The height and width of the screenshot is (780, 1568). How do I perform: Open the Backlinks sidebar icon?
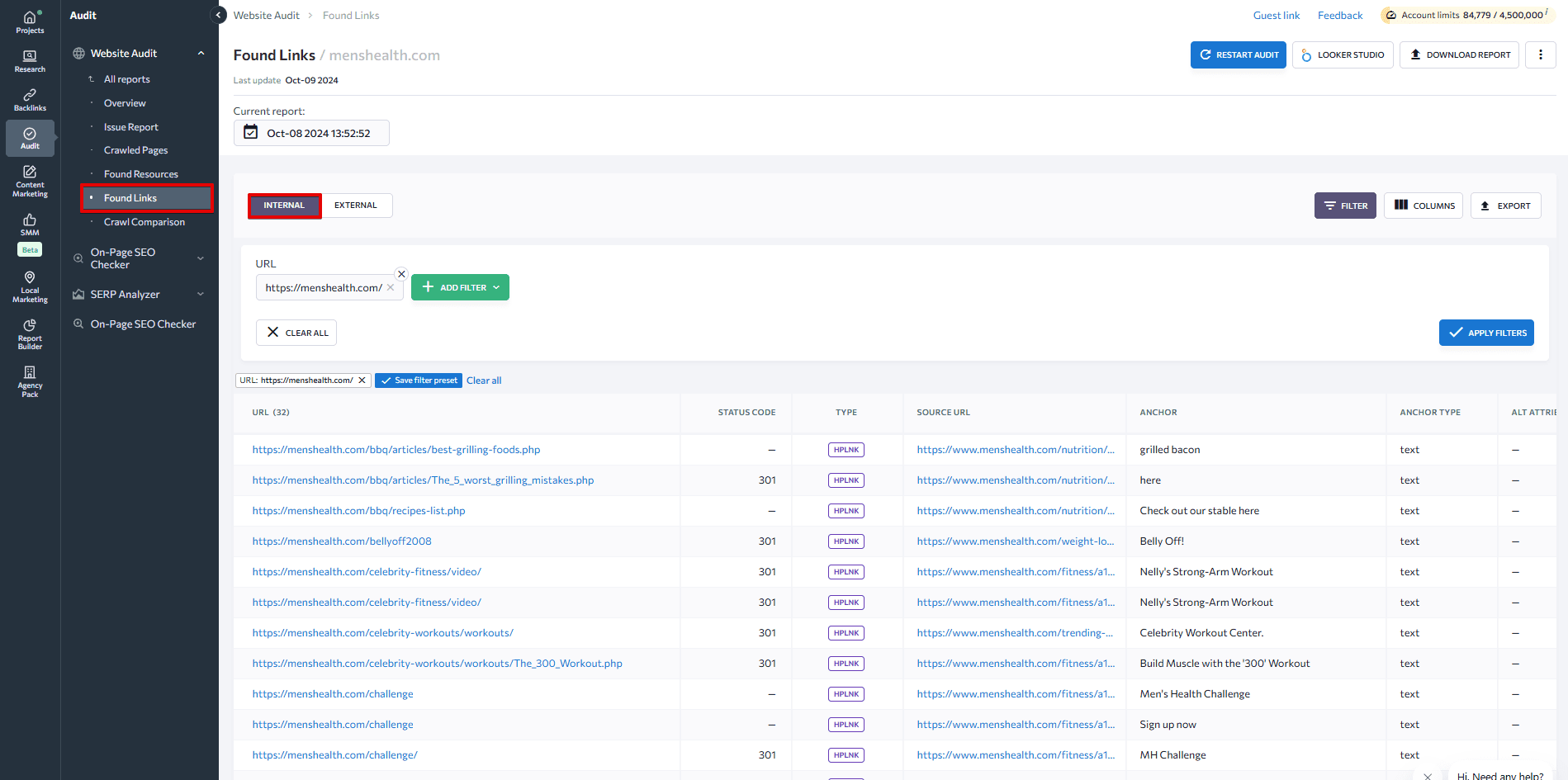pyautogui.click(x=30, y=100)
